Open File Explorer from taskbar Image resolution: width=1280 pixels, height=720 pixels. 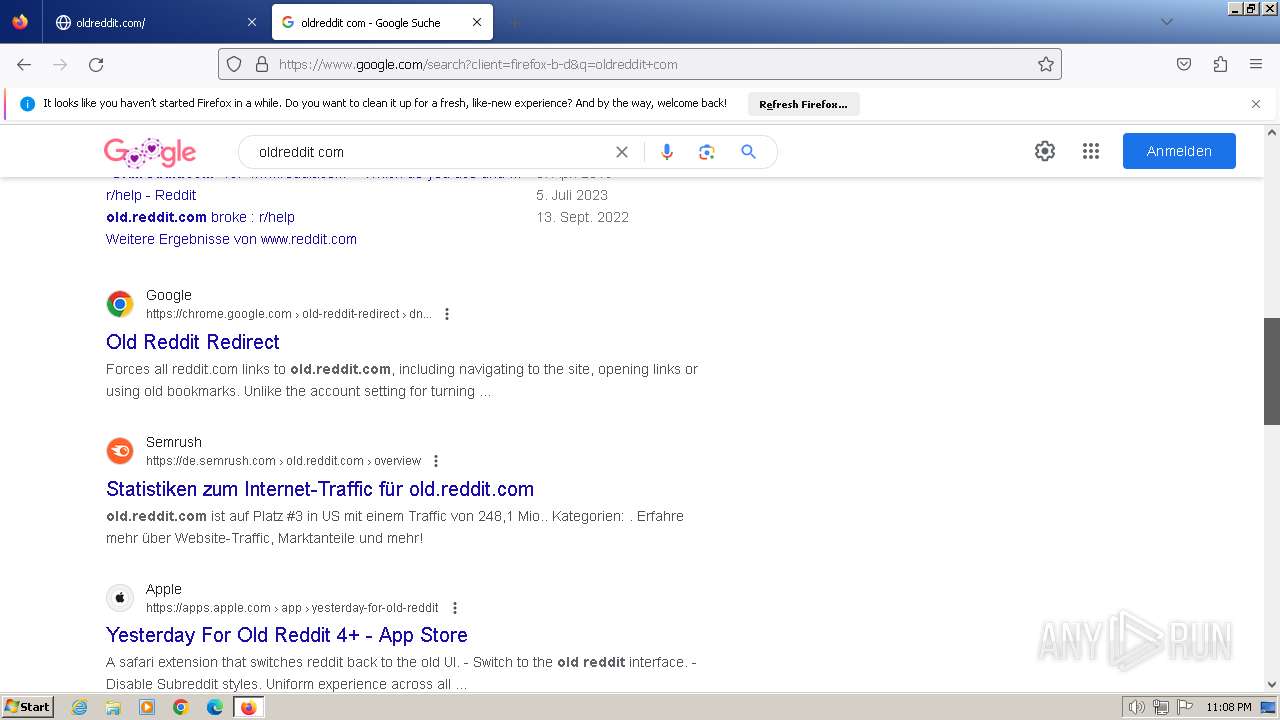pyautogui.click(x=113, y=707)
